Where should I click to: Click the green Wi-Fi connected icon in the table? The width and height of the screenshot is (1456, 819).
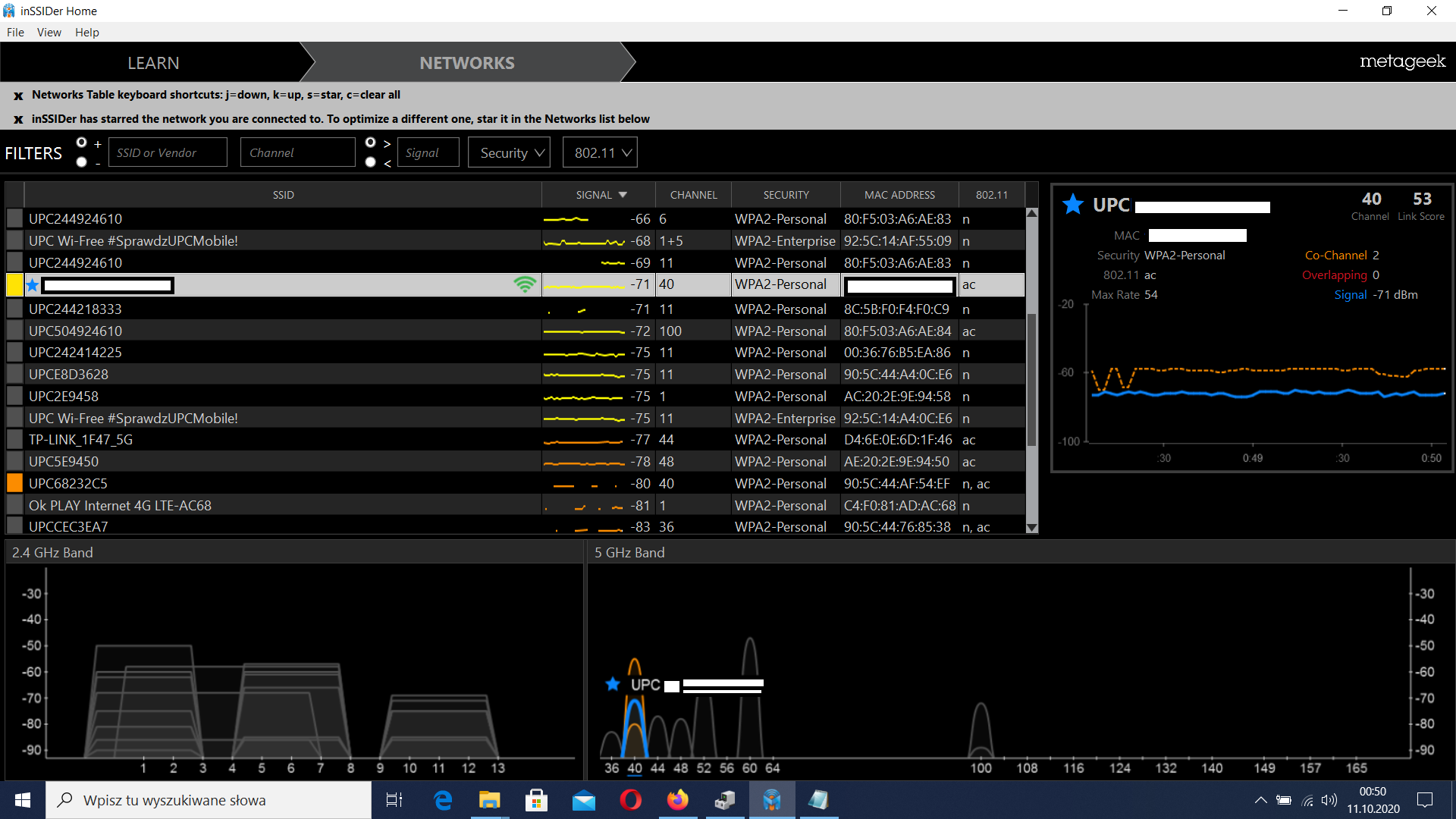point(525,284)
